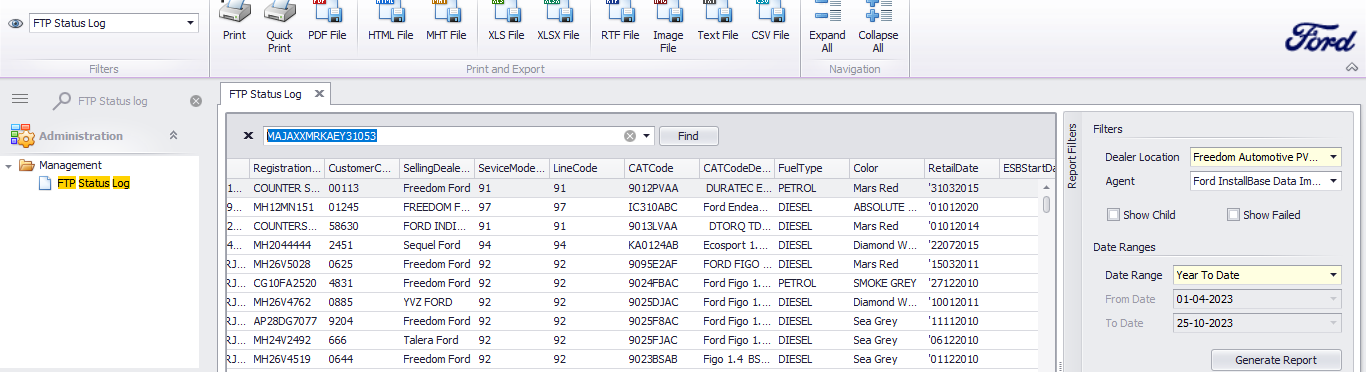
Task: Click the Find button
Action: (x=688, y=136)
